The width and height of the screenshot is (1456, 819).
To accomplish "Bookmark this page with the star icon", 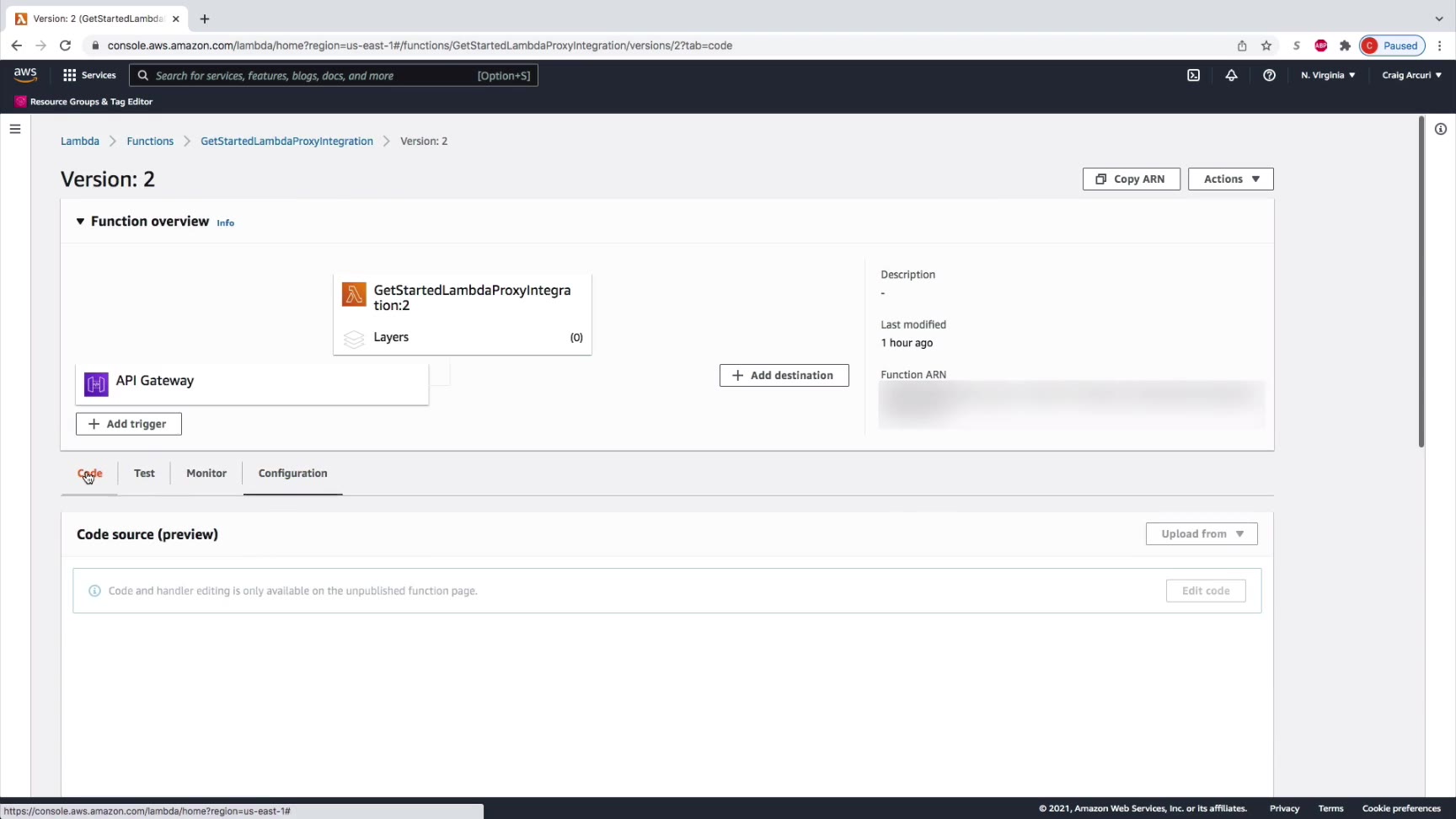I will pyautogui.click(x=1266, y=45).
